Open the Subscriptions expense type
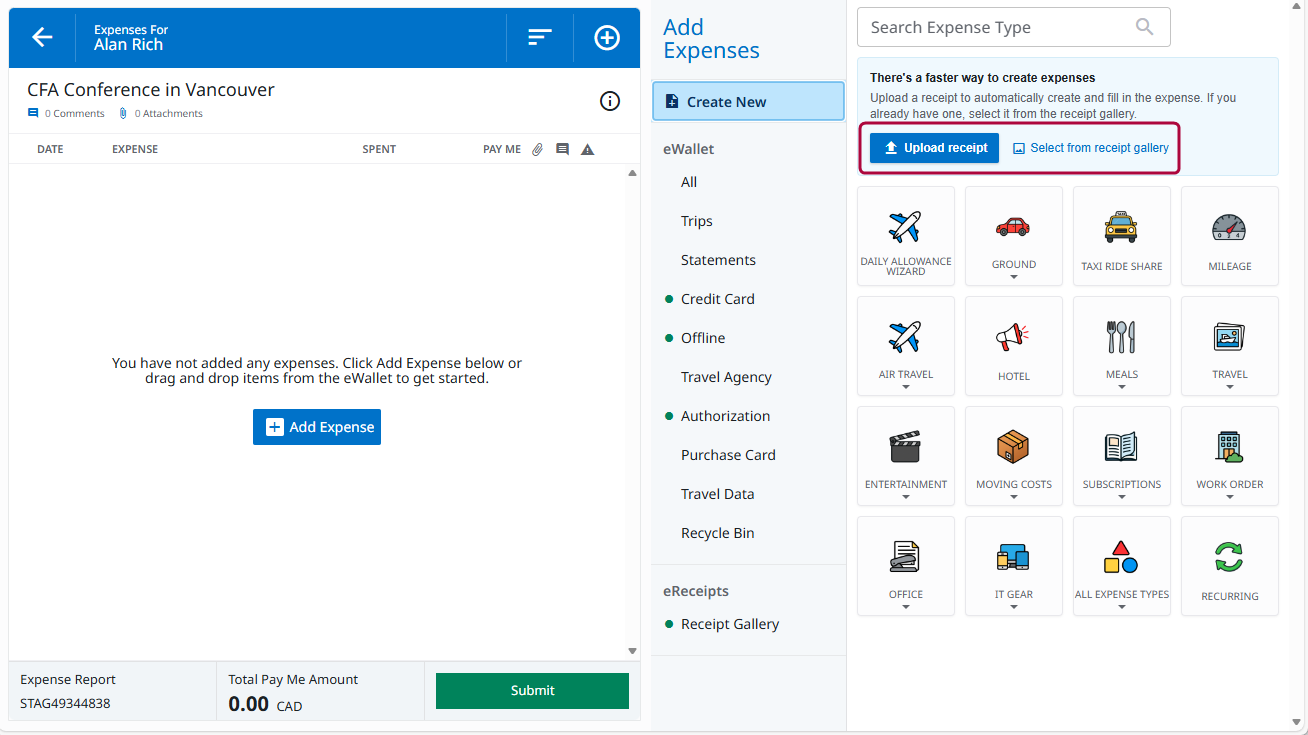The height and width of the screenshot is (735, 1308). pos(1121,450)
